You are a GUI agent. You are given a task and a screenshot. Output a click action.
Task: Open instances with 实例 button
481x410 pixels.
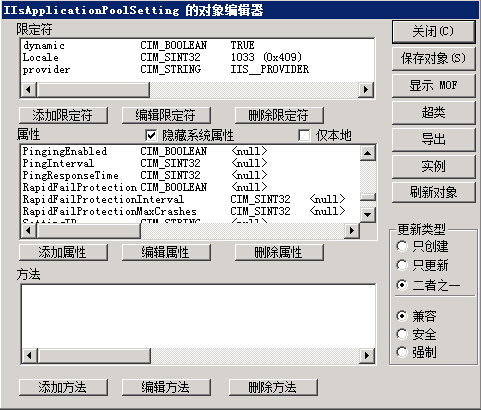pyautogui.click(x=433, y=166)
